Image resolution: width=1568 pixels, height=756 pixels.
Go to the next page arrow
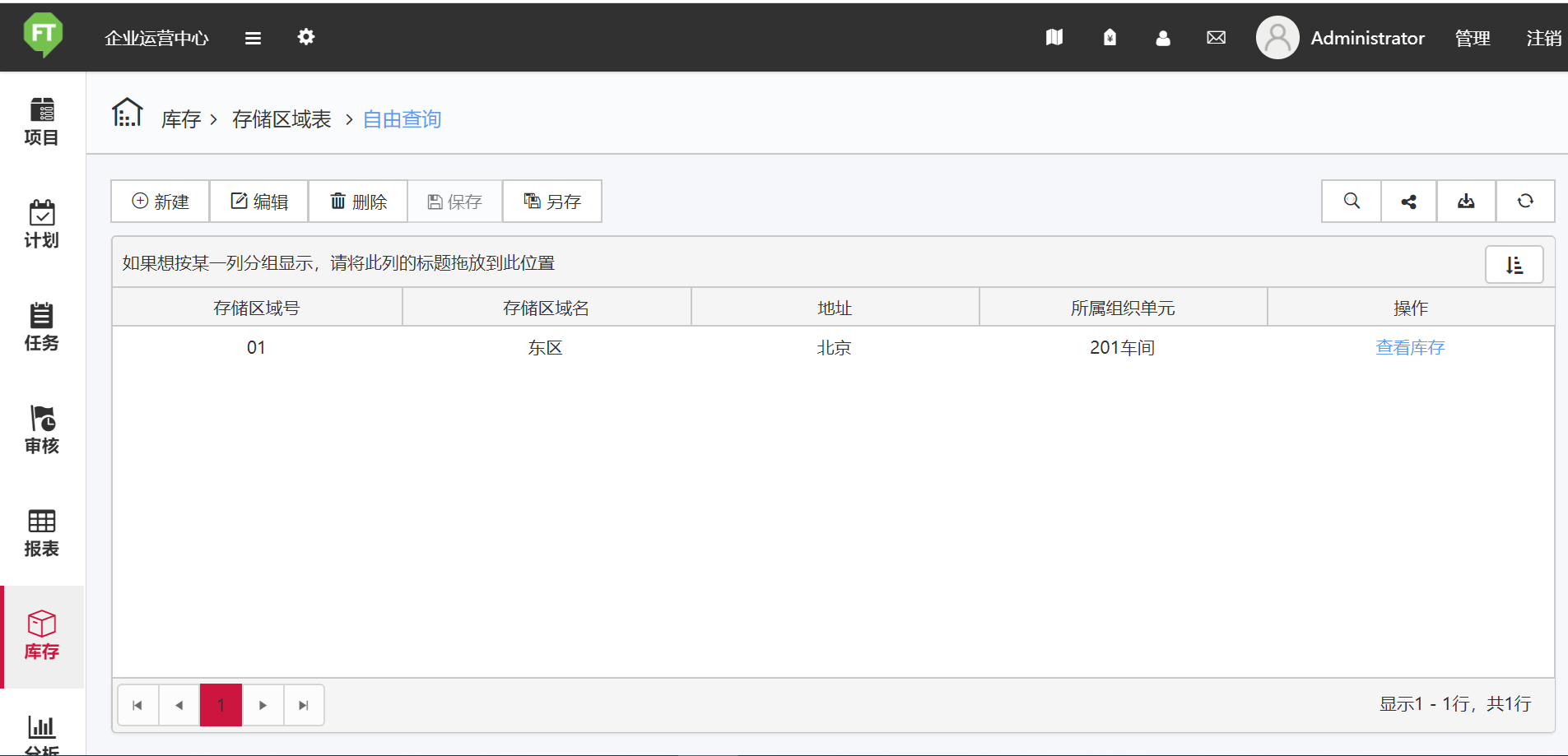263,705
